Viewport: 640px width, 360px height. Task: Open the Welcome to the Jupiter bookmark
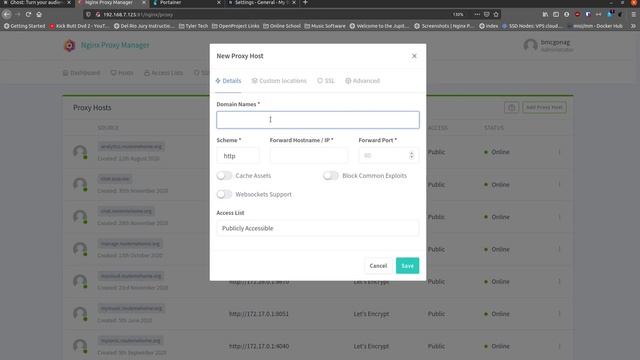[x=379, y=26]
